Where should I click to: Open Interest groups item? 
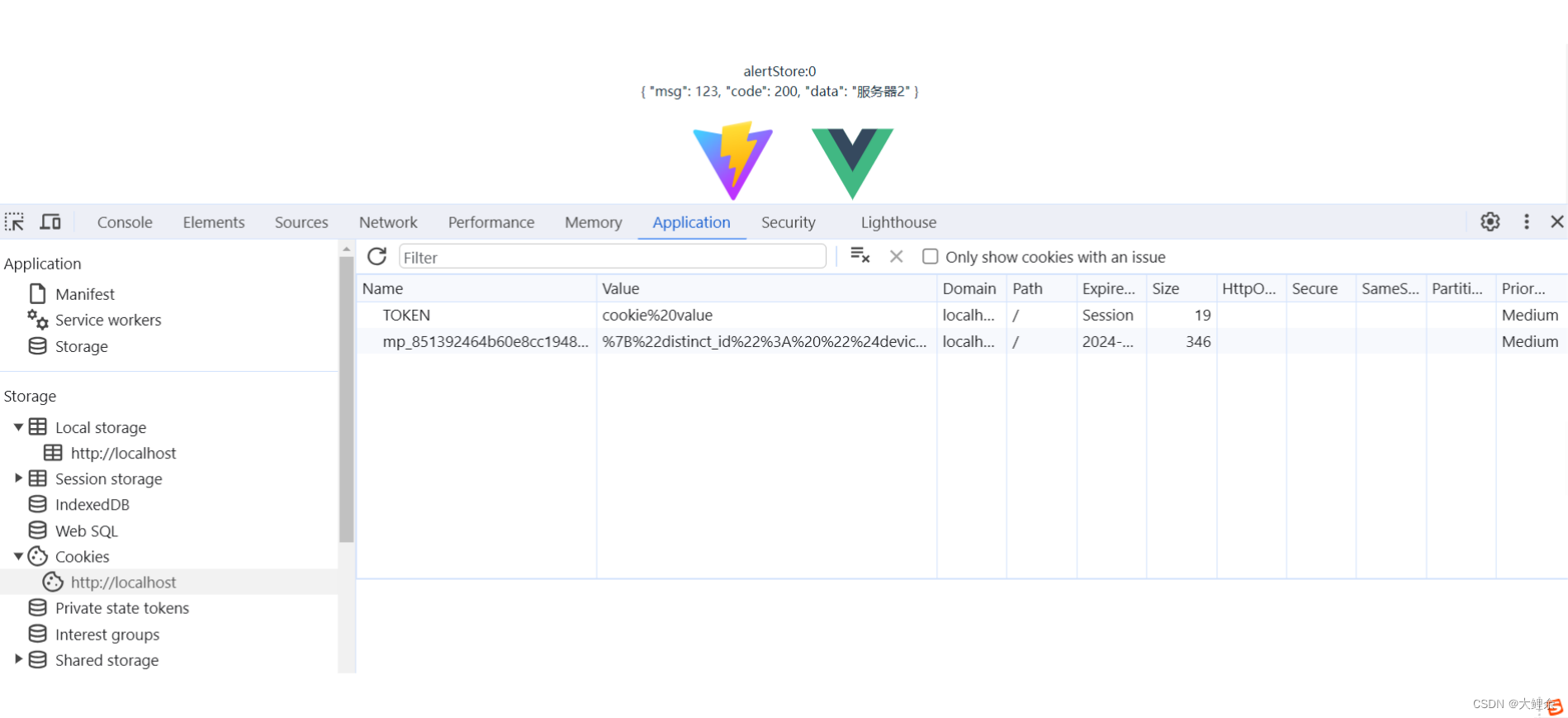point(107,635)
